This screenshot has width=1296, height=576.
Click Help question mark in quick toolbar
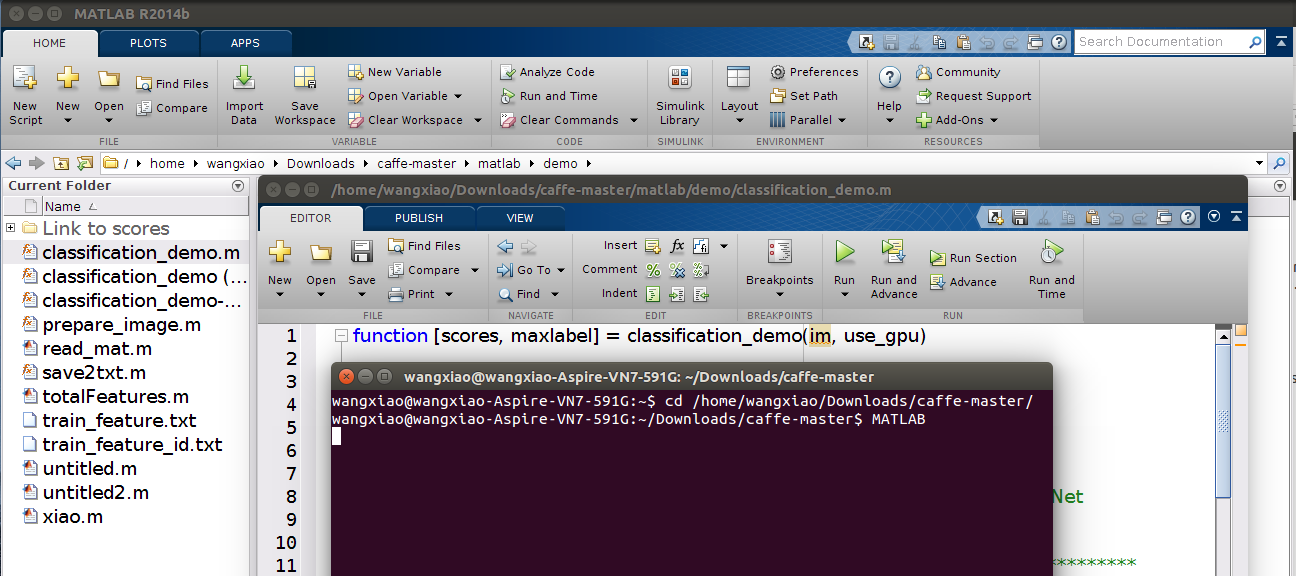(1059, 42)
